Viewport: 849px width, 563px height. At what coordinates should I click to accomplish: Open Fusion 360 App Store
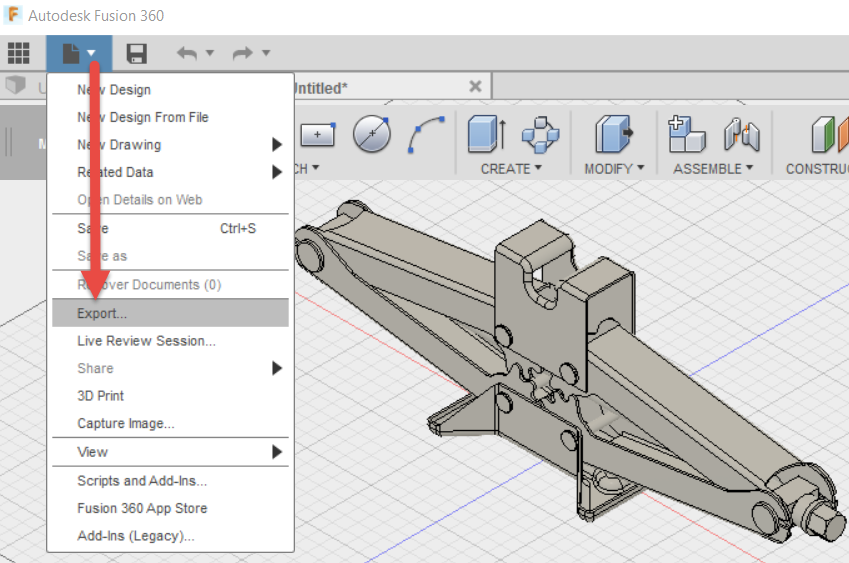pyautogui.click(x=170, y=508)
